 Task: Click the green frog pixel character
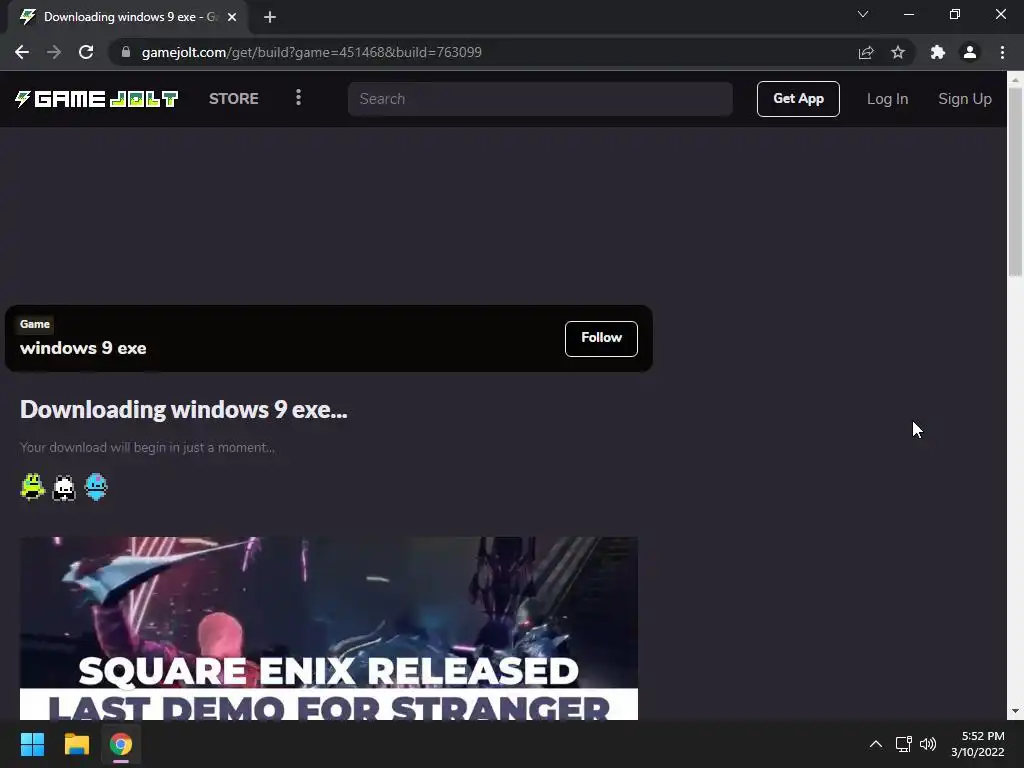click(x=32, y=487)
